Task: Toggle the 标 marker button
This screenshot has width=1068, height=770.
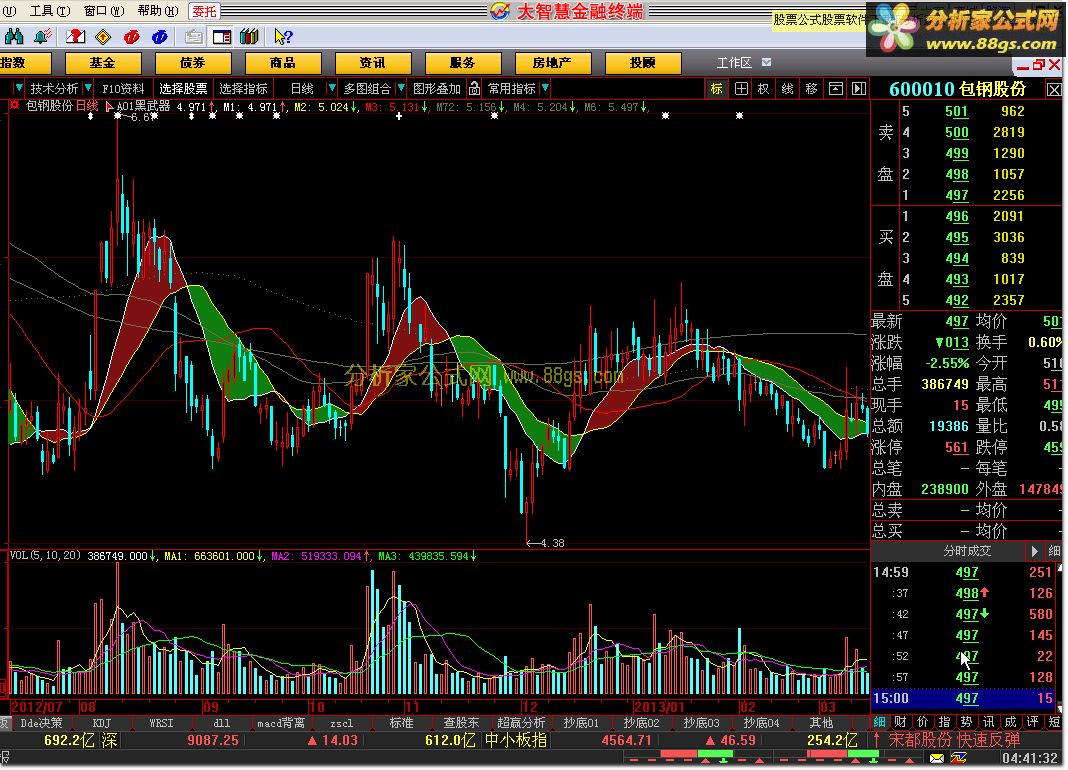Action: coord(717,89)
